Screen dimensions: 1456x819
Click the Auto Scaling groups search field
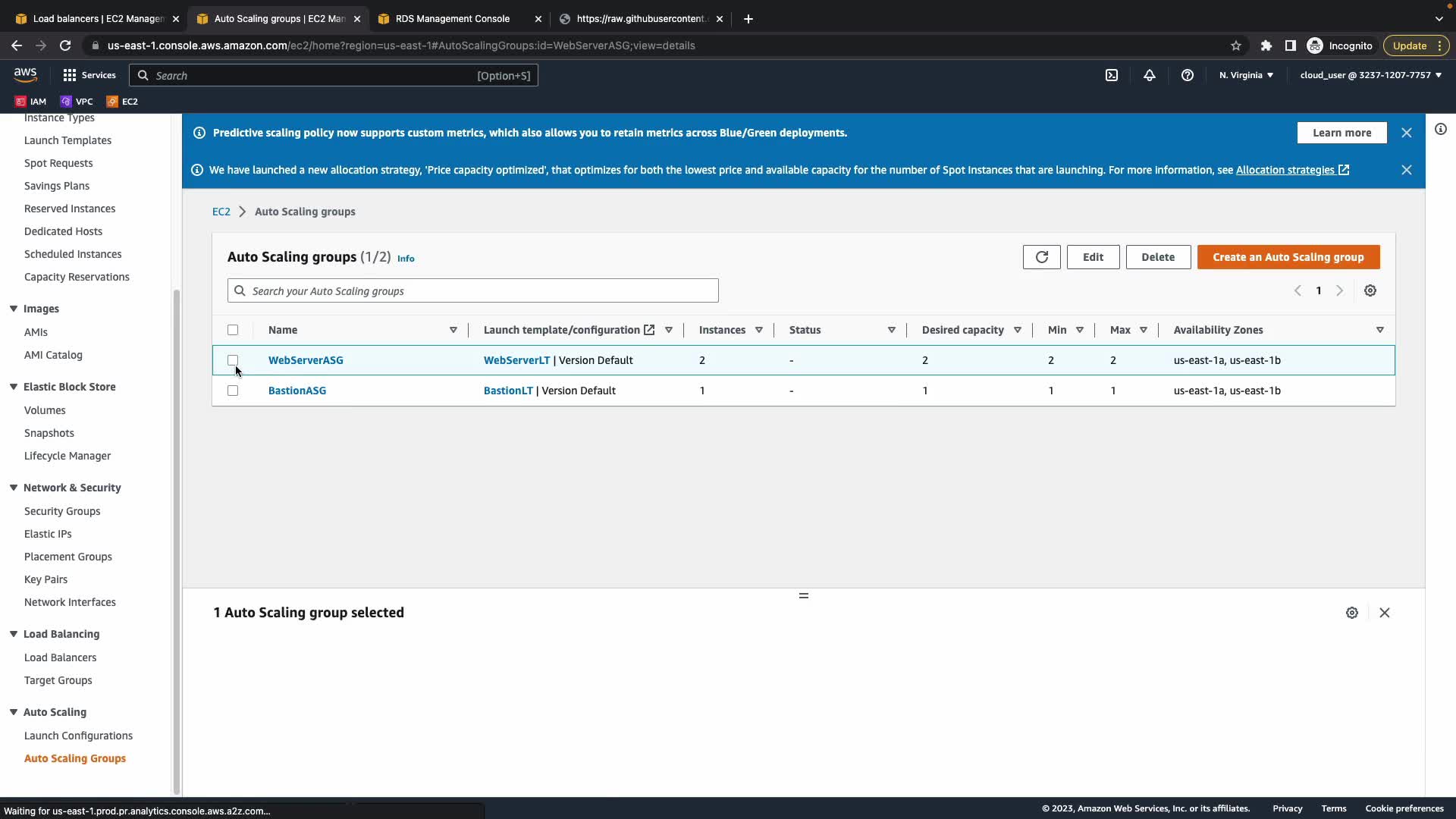point(473,291)
